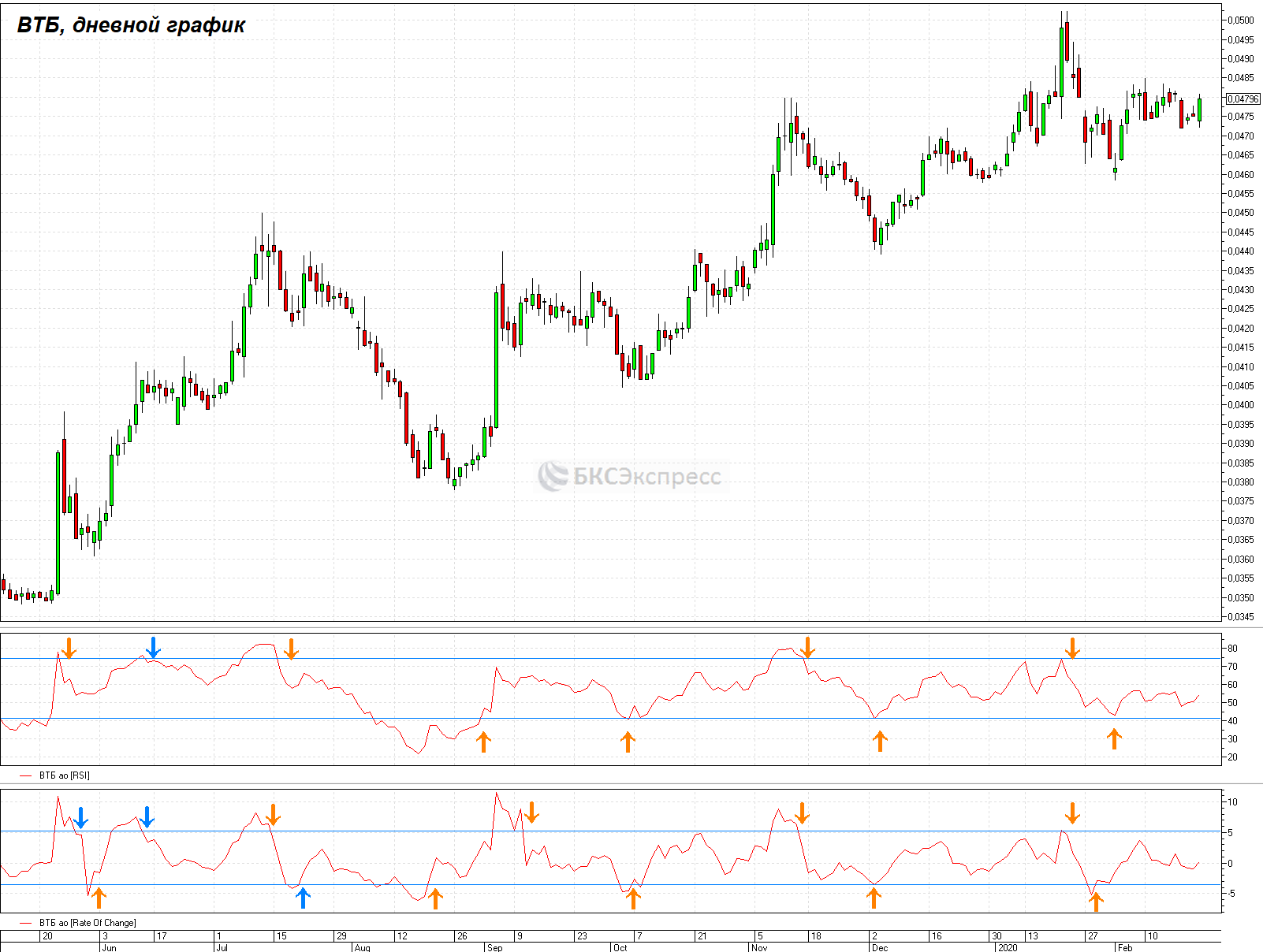Click the Feb month label on time axis
This screenshot has height=952, width=1263.
click(1125, 947)
